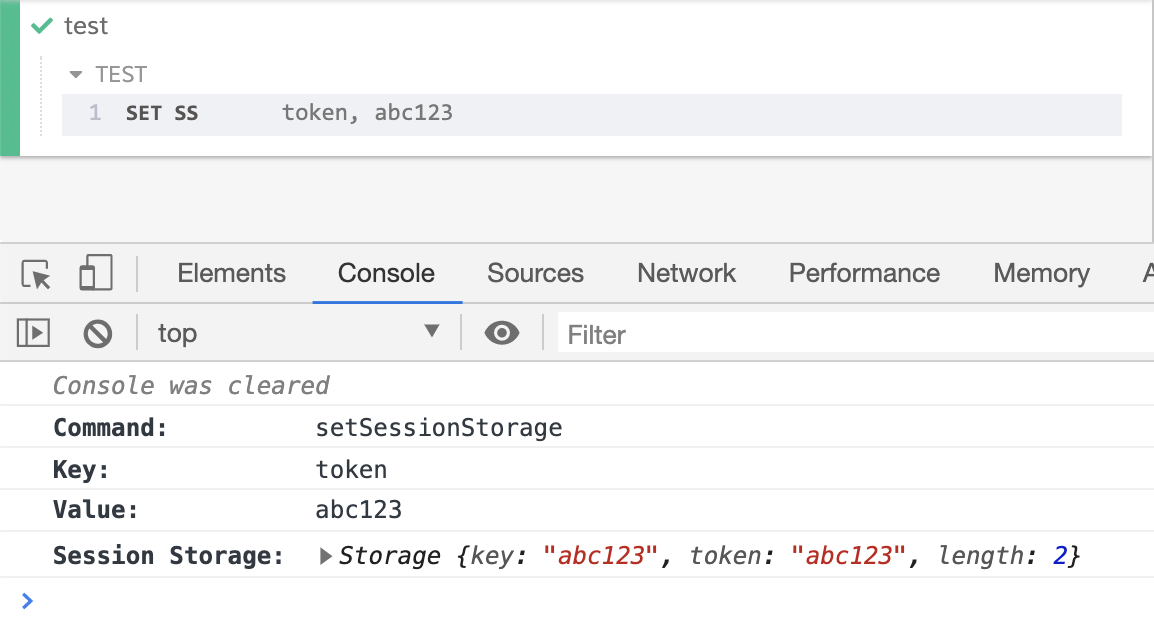Image resolution: width=1154 pixels, height=622 pixels.
Task: Switch to the Performance tab
Action: (863, 272)
